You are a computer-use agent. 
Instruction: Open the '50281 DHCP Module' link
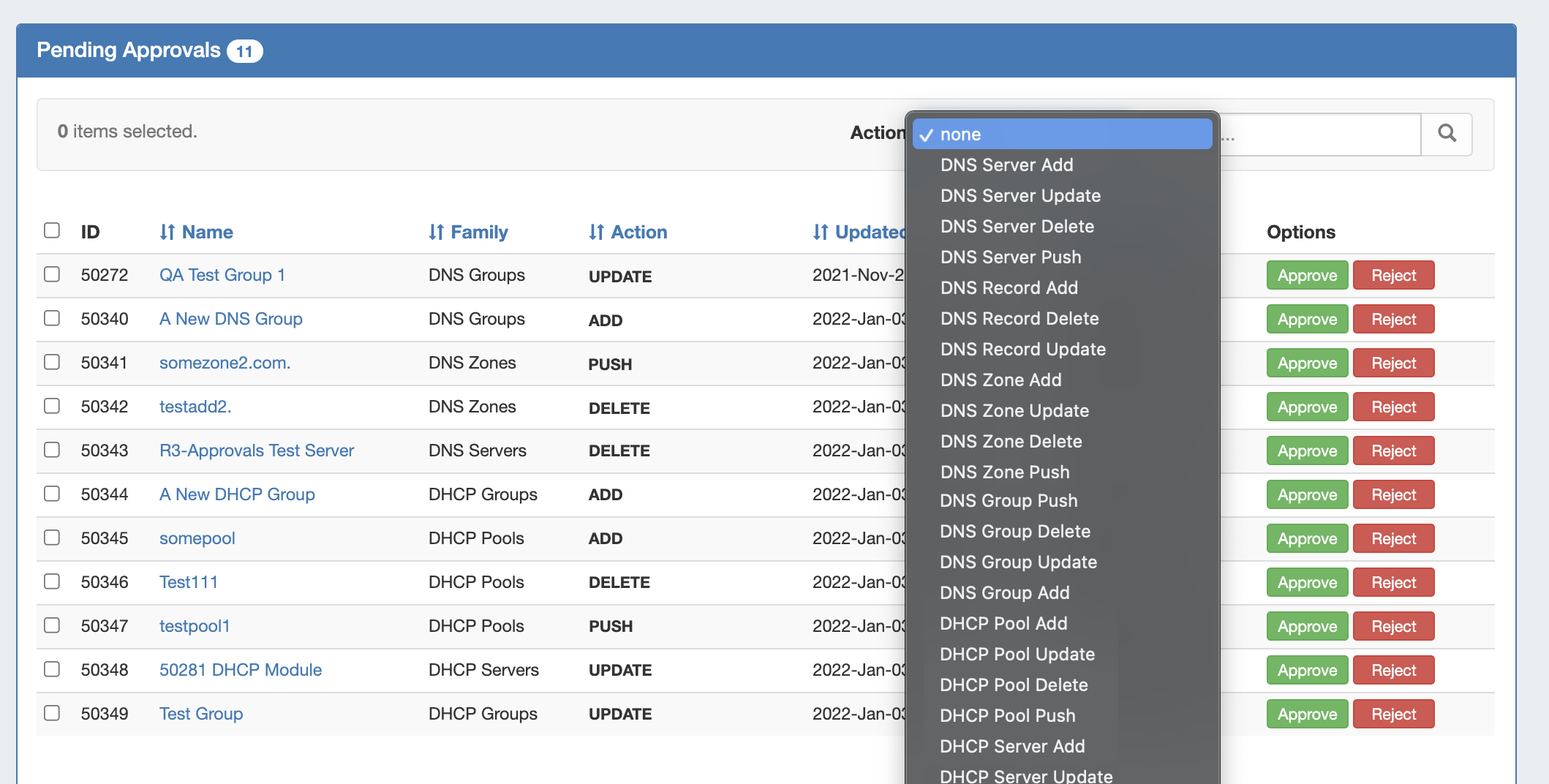[x=240, y=670]
